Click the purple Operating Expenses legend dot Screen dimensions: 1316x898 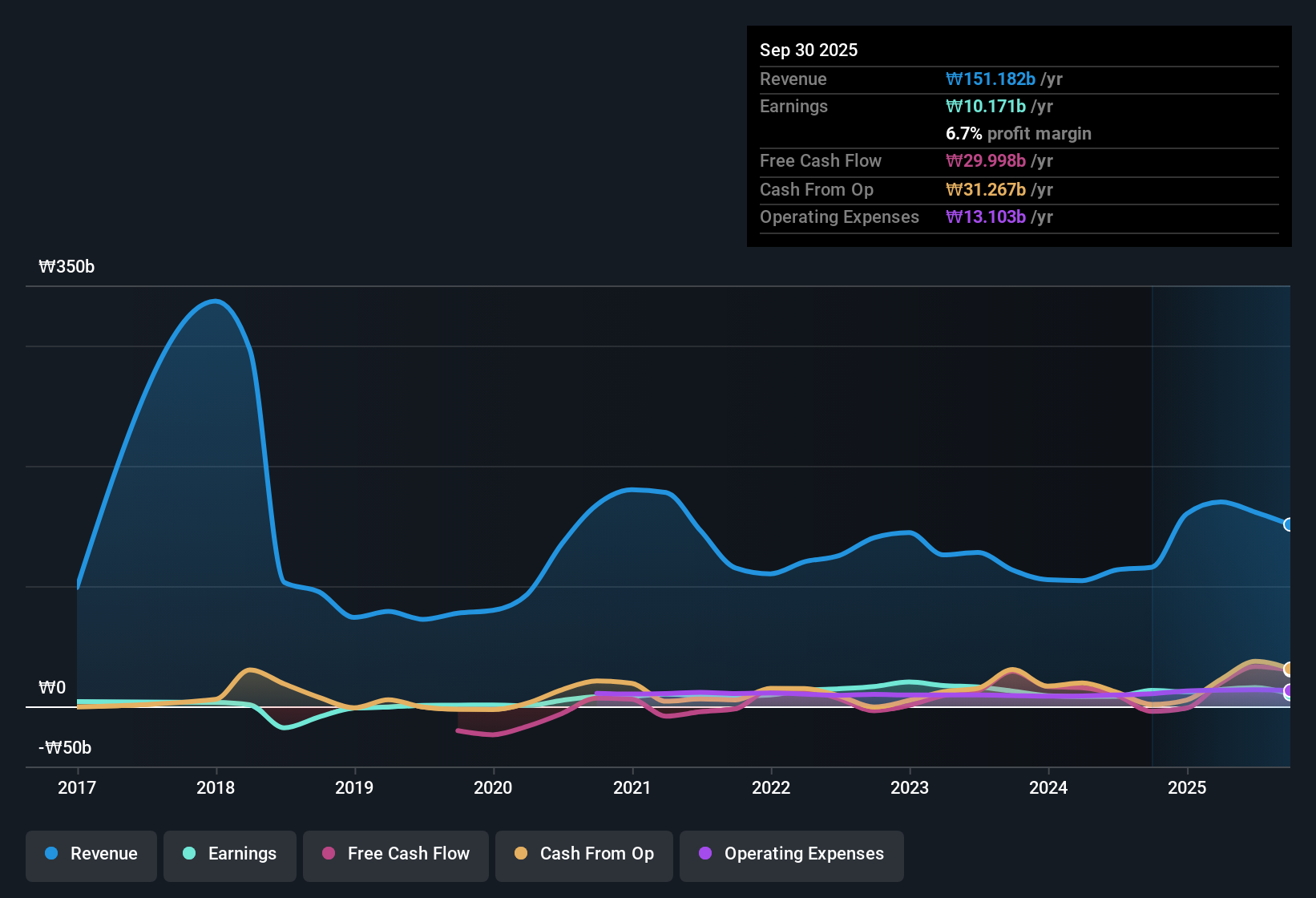pos(704,854)
